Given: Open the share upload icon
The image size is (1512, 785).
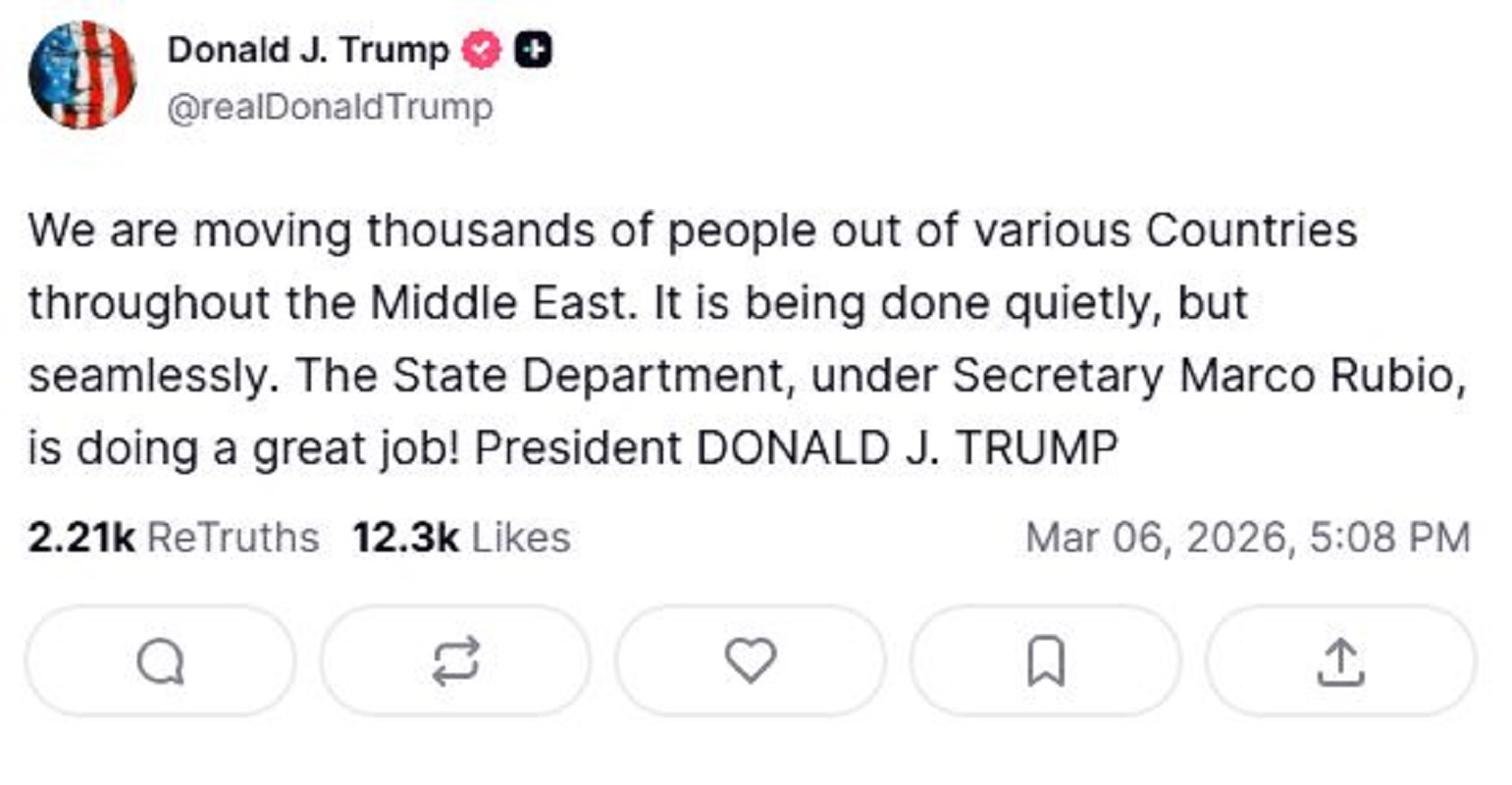Looking at the screenshot, I should click(1340, 661).
